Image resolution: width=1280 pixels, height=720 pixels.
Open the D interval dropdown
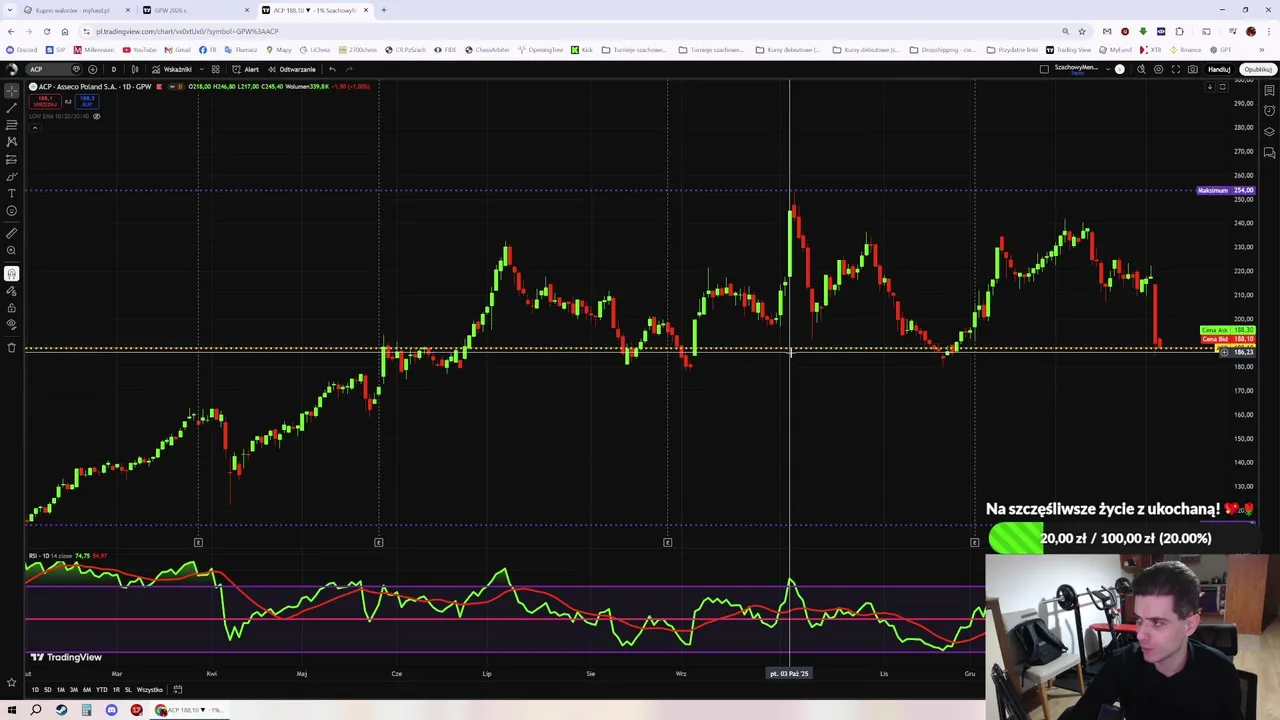113,69
